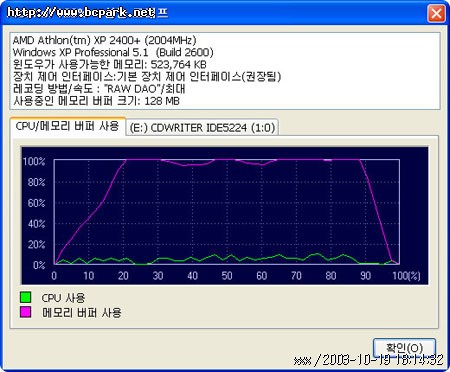Open the (E:) CDWRITER IDE5224 (1:0) tab

202,128
